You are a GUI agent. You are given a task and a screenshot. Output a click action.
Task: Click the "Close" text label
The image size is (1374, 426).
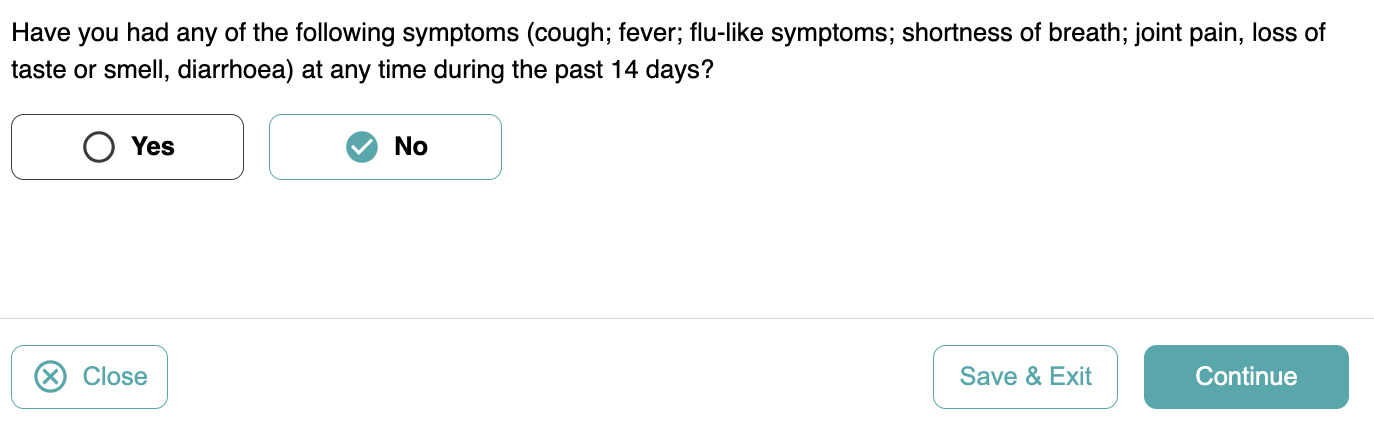[115, 377]
